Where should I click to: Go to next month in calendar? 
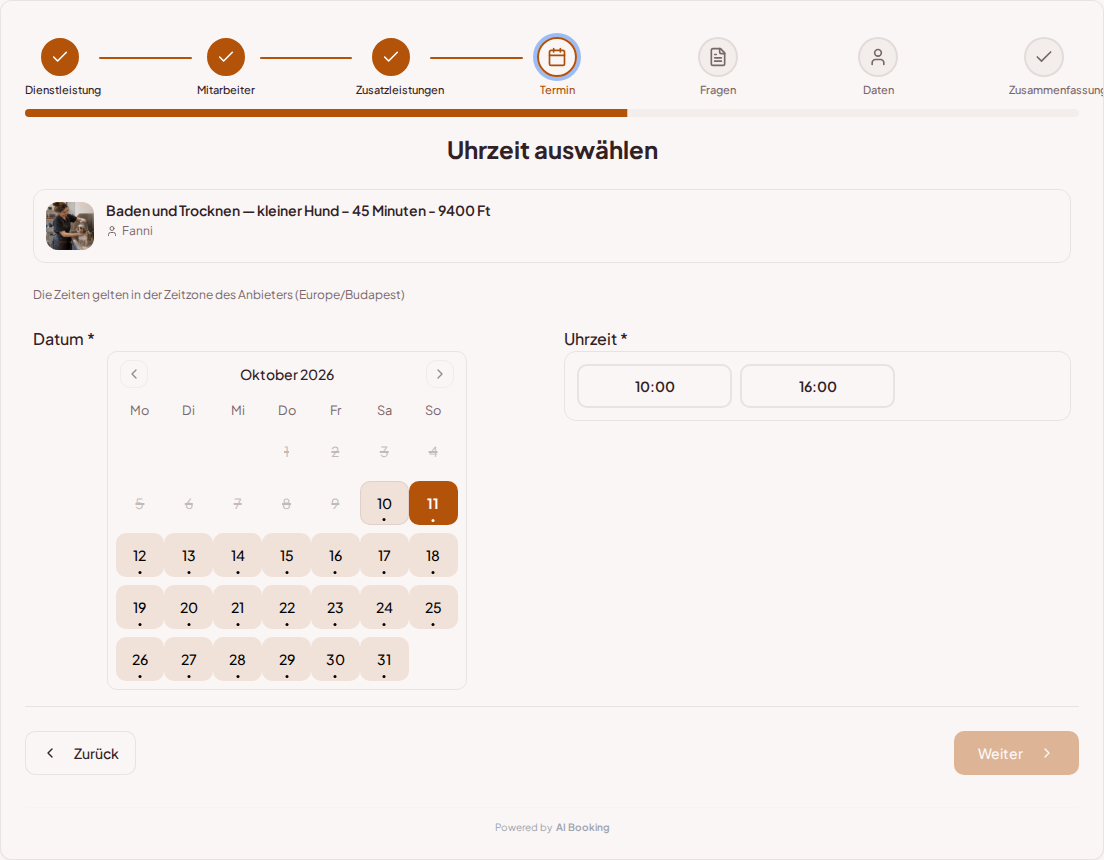439,374
